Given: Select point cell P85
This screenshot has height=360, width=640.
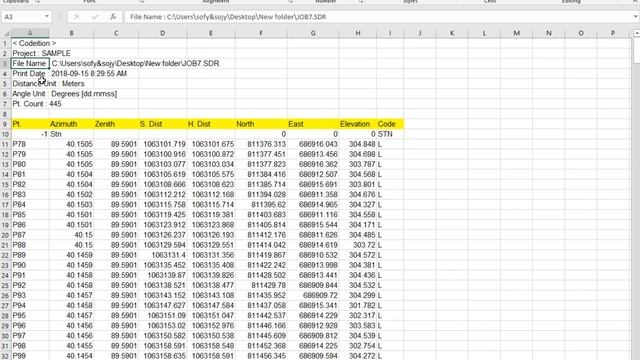Looking at the screenshot, I should click(30, 215).
